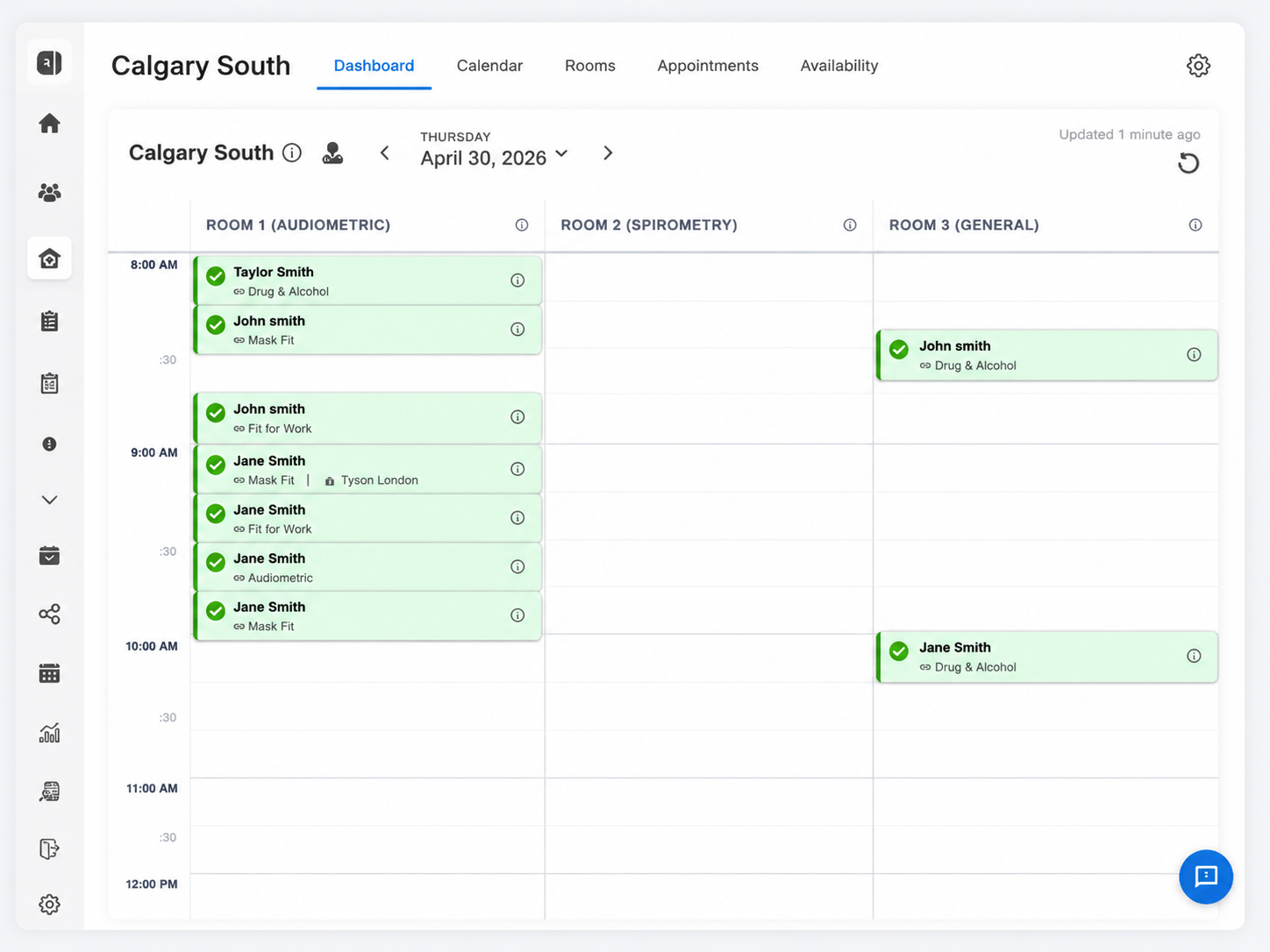Click the 12:00 PM time label
Image resolution: width=1270 pixels, height=952 pixels.
coord(152,884)
